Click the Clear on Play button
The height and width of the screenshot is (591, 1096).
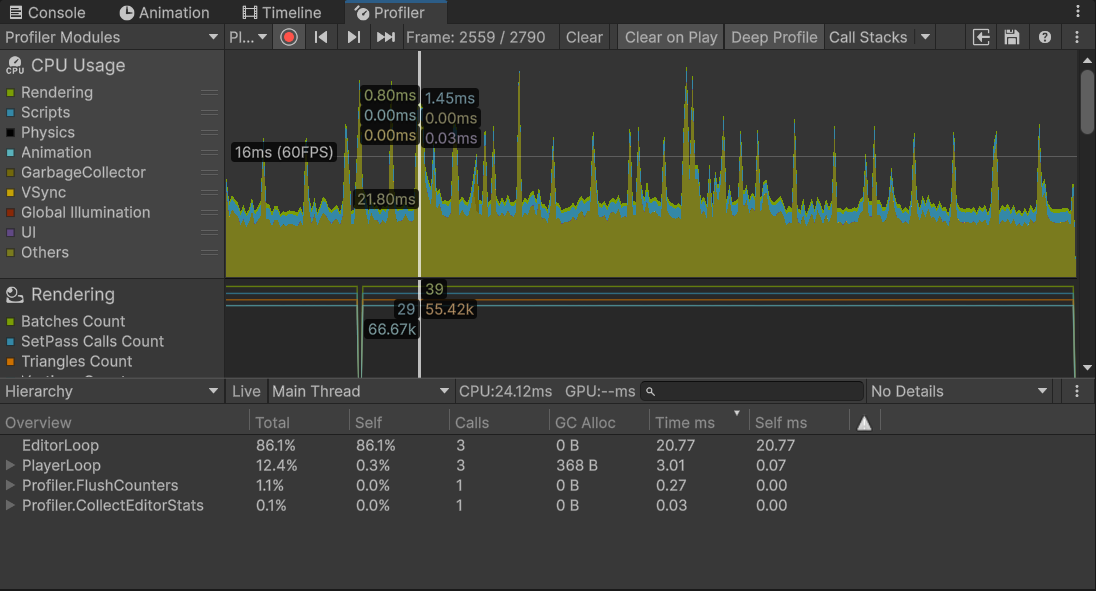pos(670,37)
